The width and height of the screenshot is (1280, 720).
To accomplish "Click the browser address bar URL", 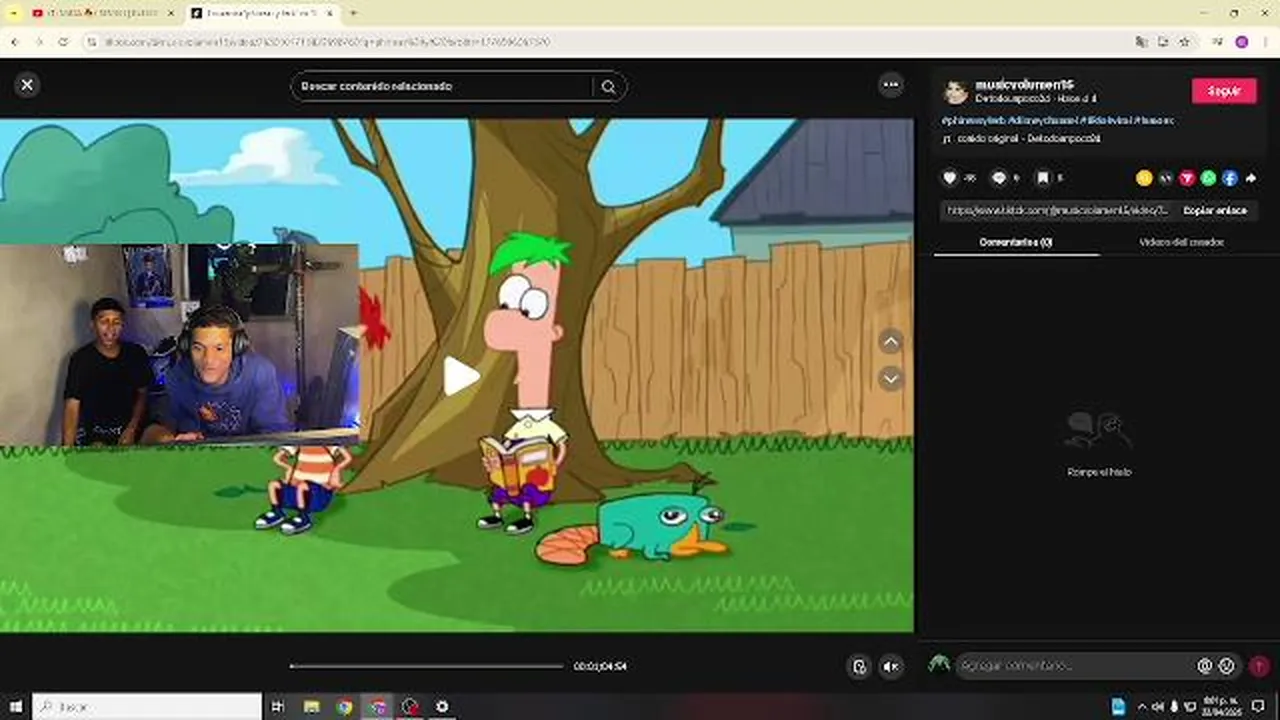I will [328, 42].
